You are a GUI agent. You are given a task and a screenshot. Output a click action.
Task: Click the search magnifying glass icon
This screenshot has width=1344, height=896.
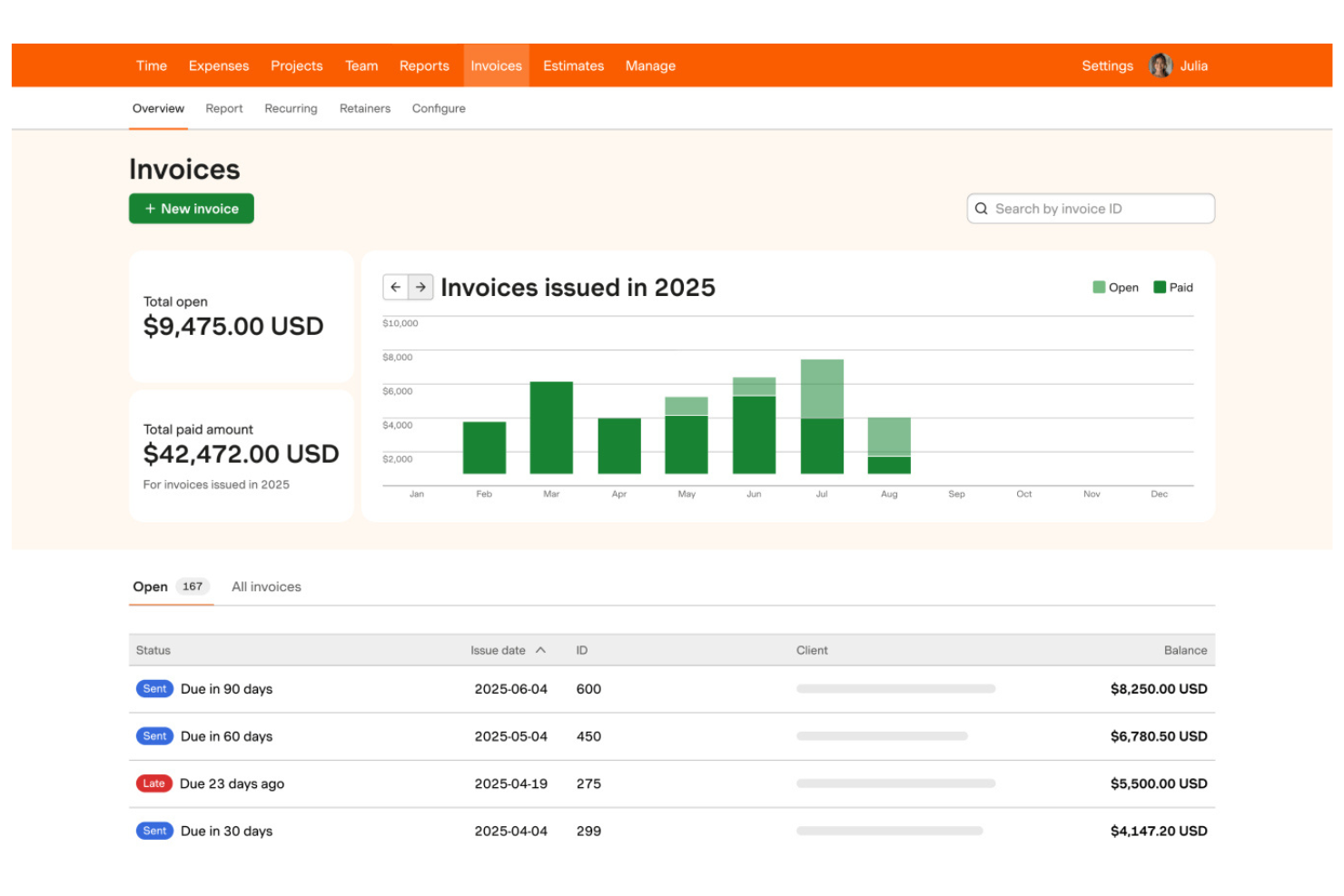(982, 208)
